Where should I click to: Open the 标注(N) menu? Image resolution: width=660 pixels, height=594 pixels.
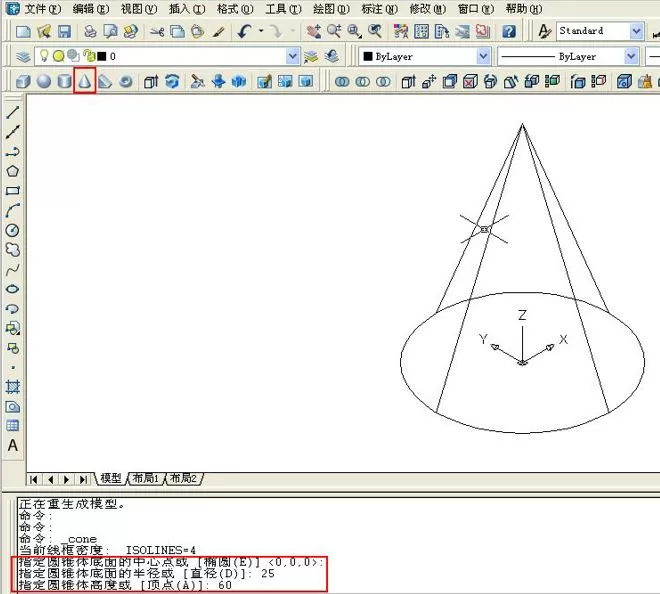tap(380, 8)
